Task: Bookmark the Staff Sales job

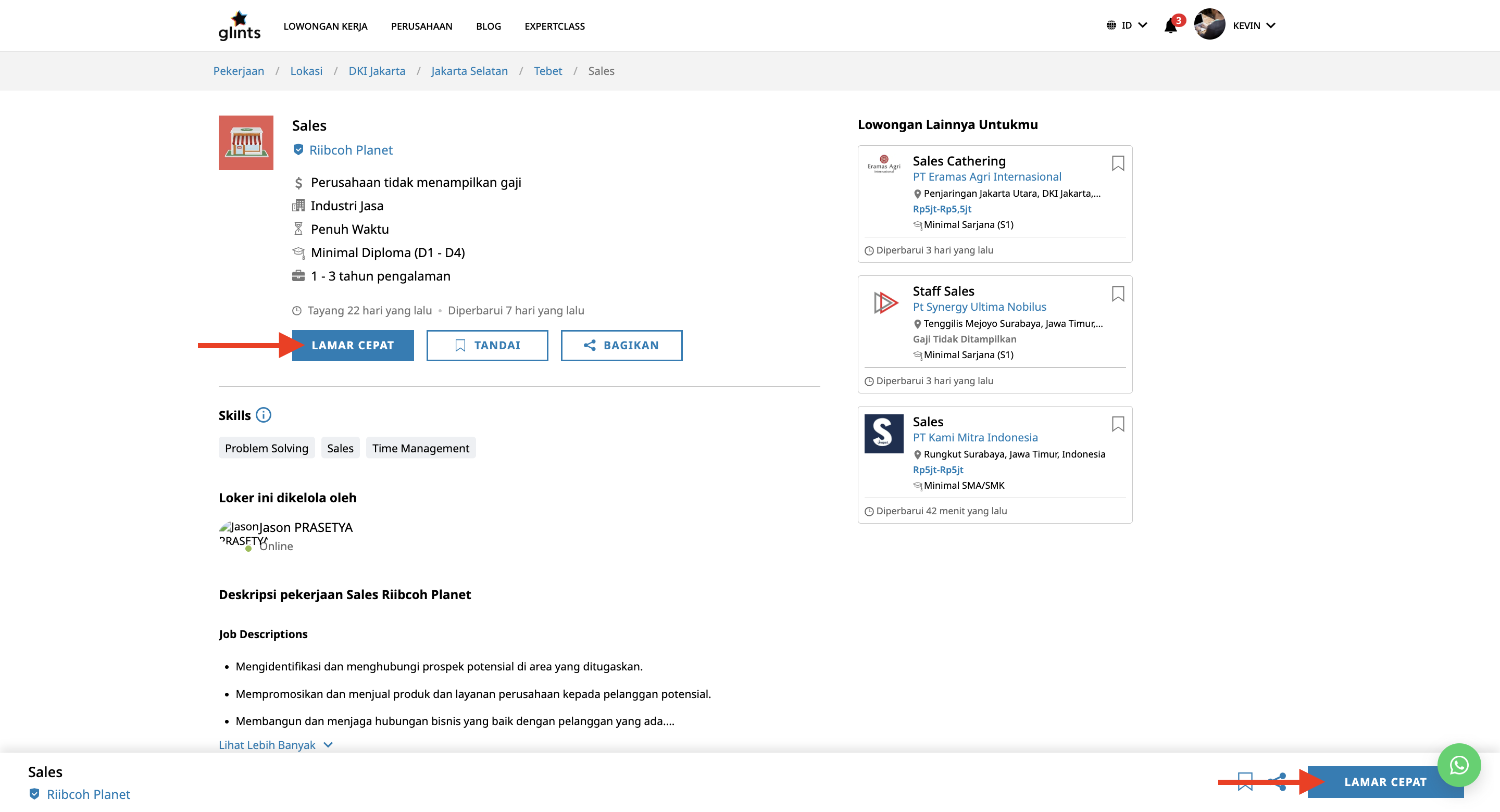Action: coord(1117,294)
